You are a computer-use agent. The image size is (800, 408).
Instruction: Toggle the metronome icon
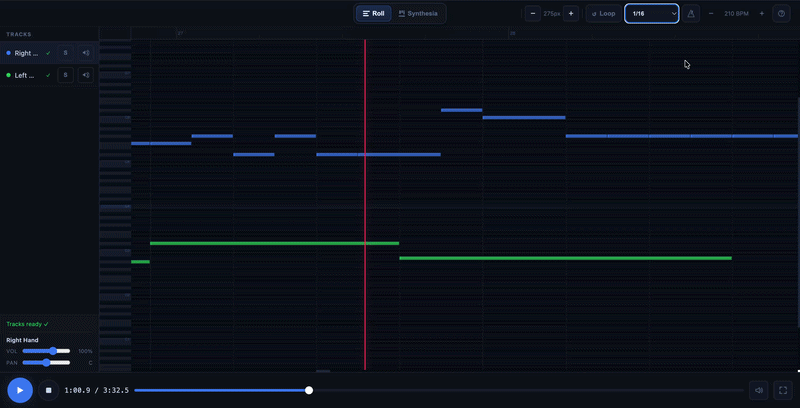[x=691, y=14]
